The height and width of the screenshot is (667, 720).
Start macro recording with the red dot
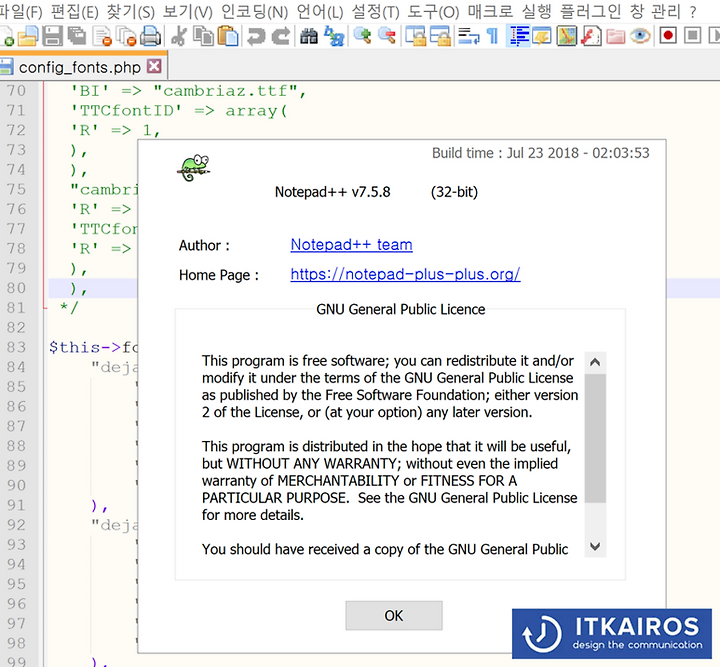pos(668,36)
